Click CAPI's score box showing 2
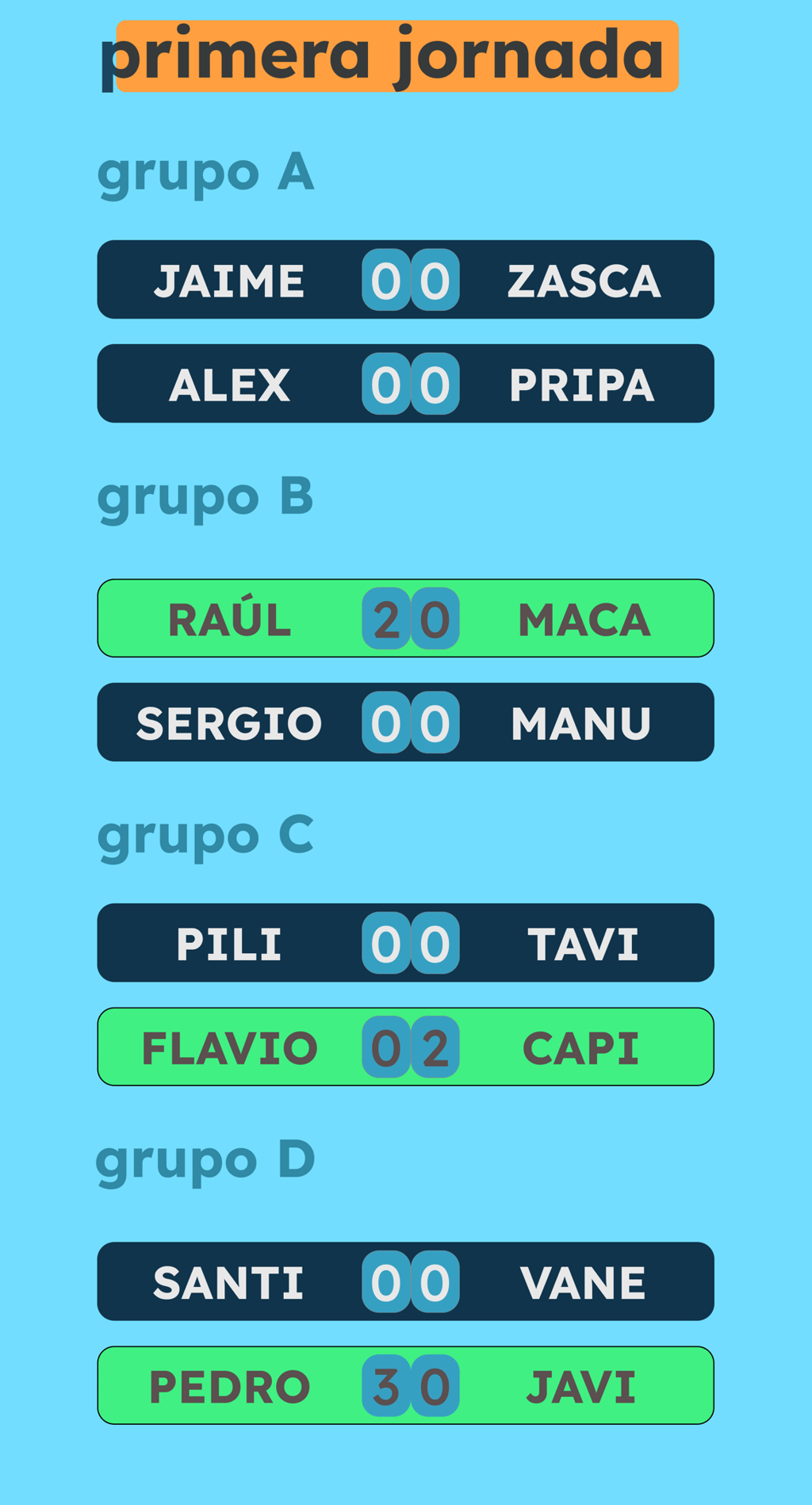The image size is (812, 1505). tap(435, 1047)
